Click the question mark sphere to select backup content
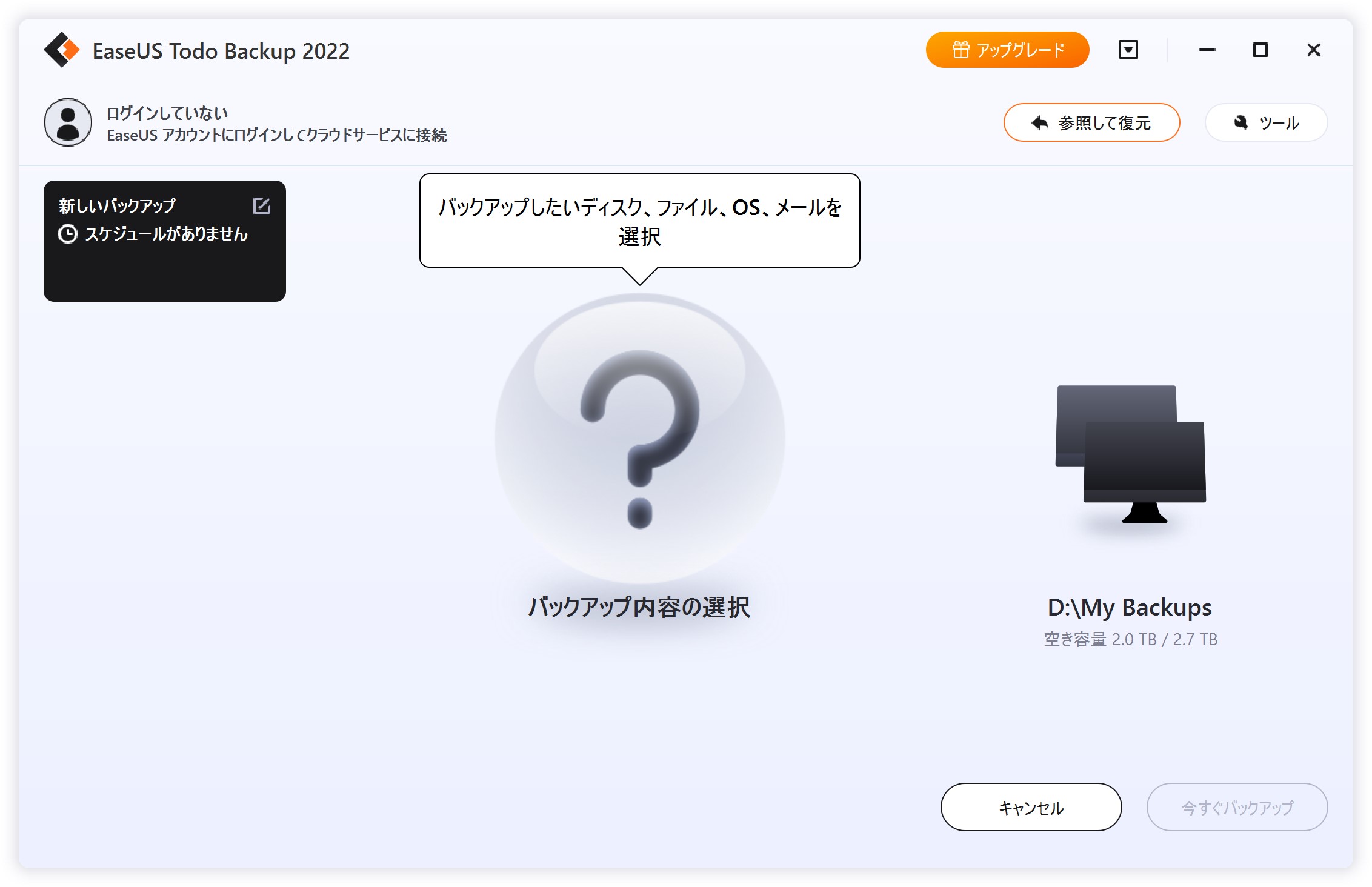This screenshot has width=1372, height=887. (640, 436)
